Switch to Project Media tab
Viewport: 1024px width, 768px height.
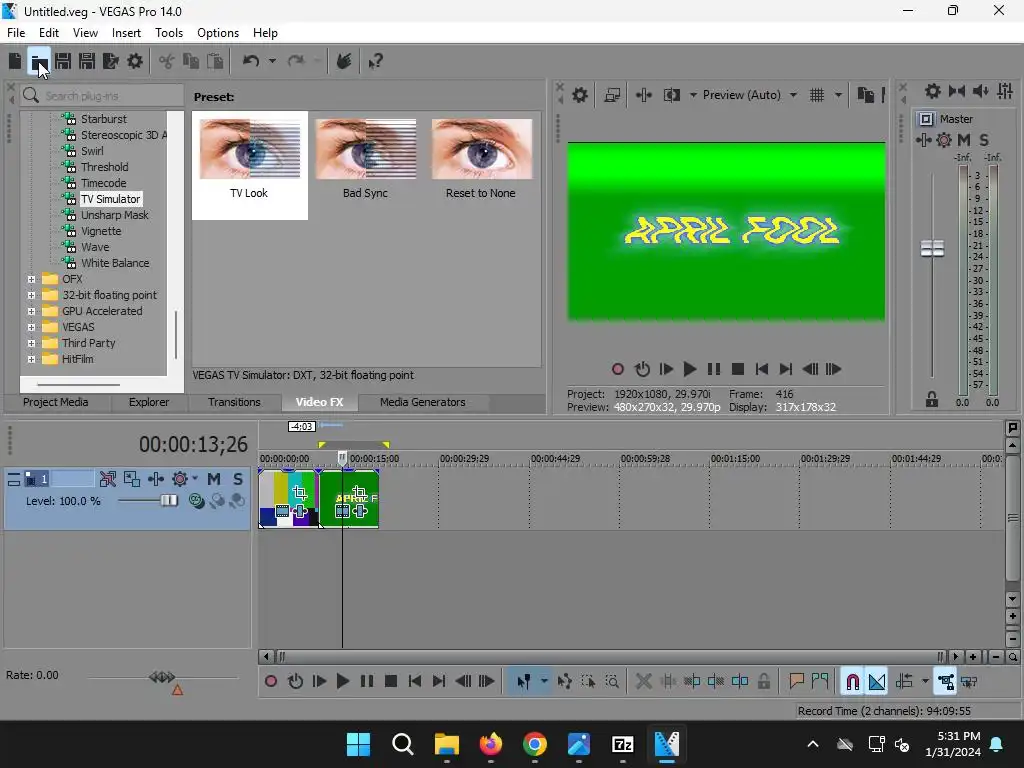tap(56, 402)
